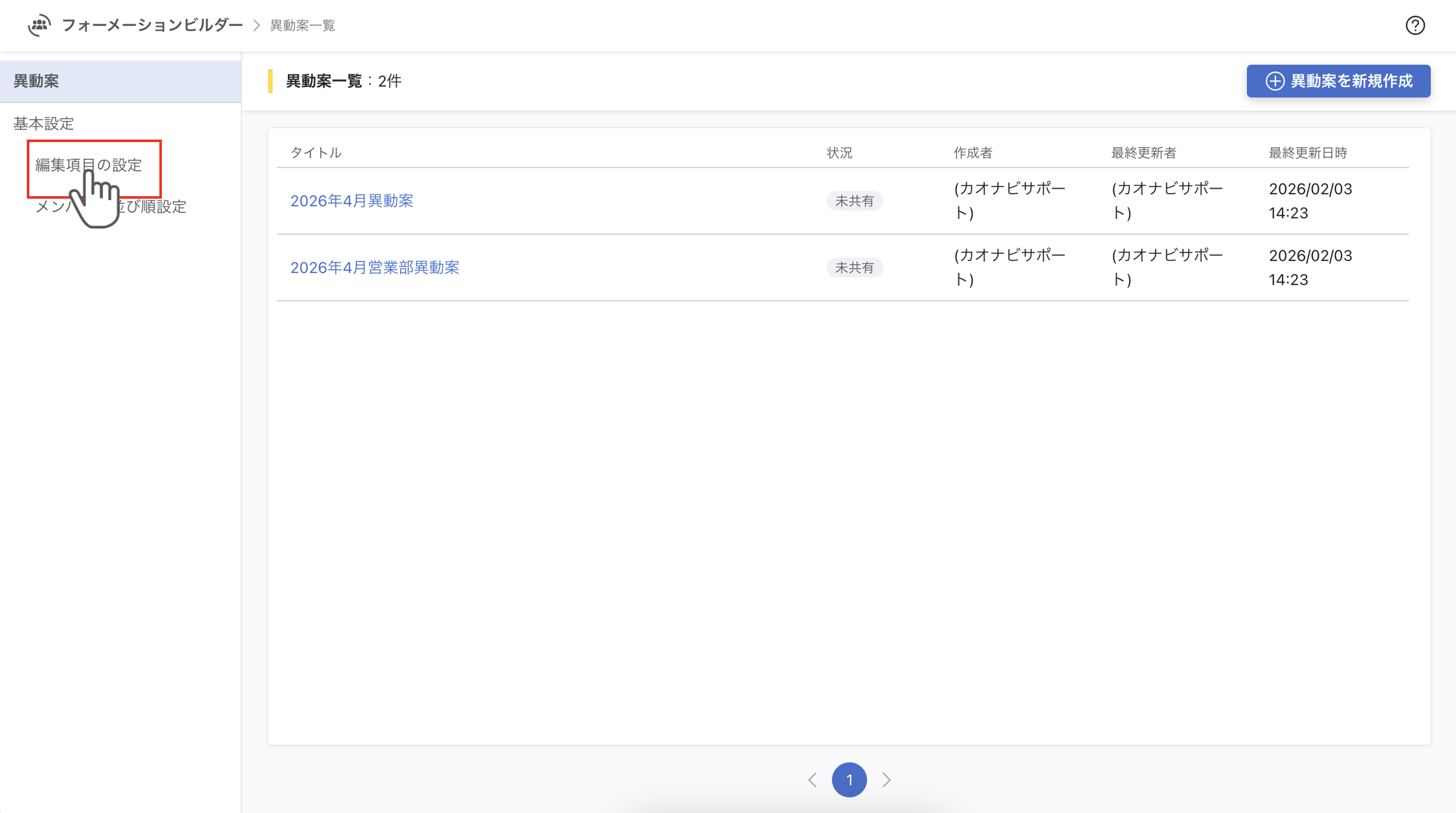Select page 1 pagination button
Screen dimensions: 1456x813
849,780
